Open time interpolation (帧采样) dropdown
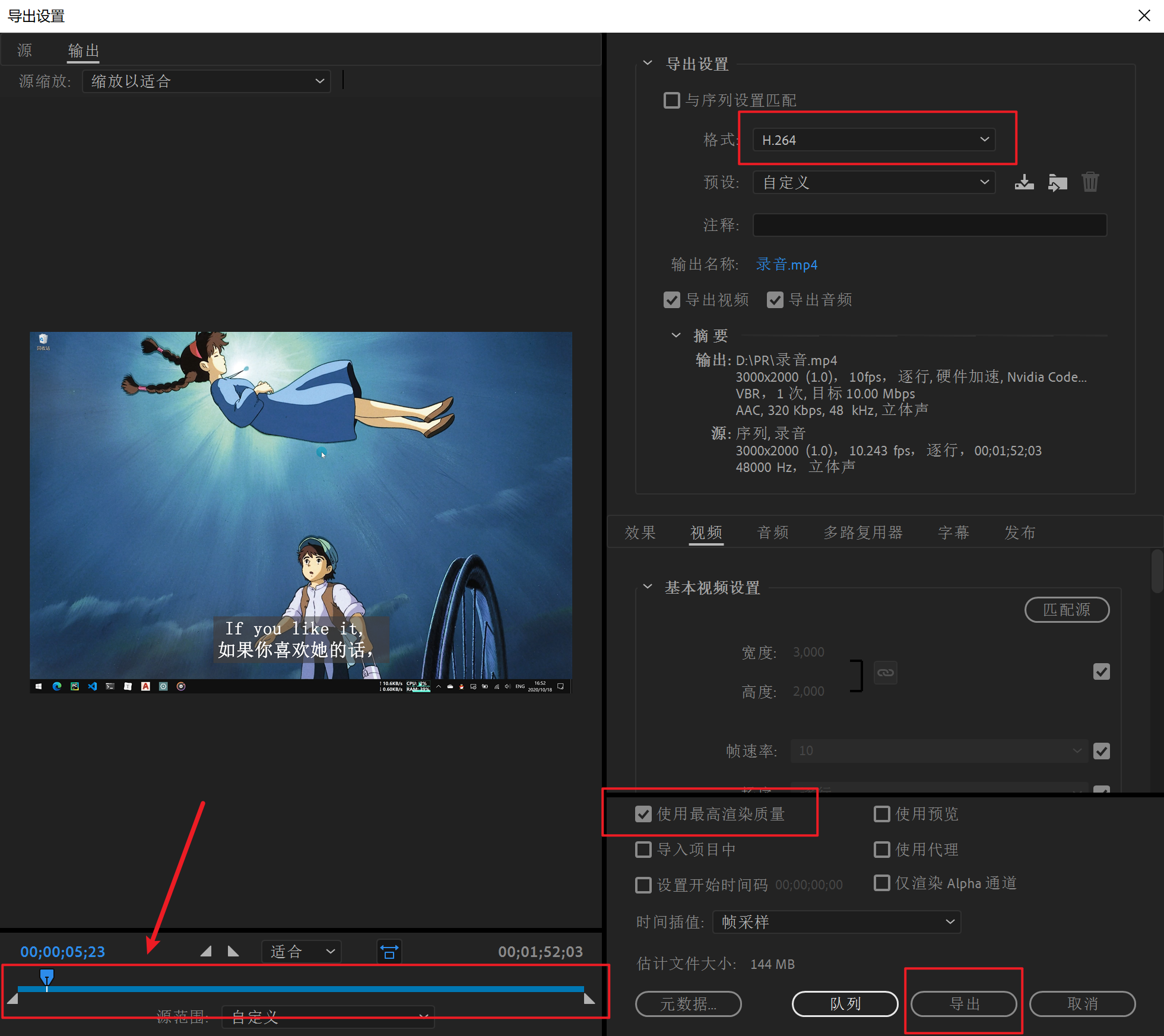The width and height of the screenshot is (1164, 1036). [x=836, y=922]
